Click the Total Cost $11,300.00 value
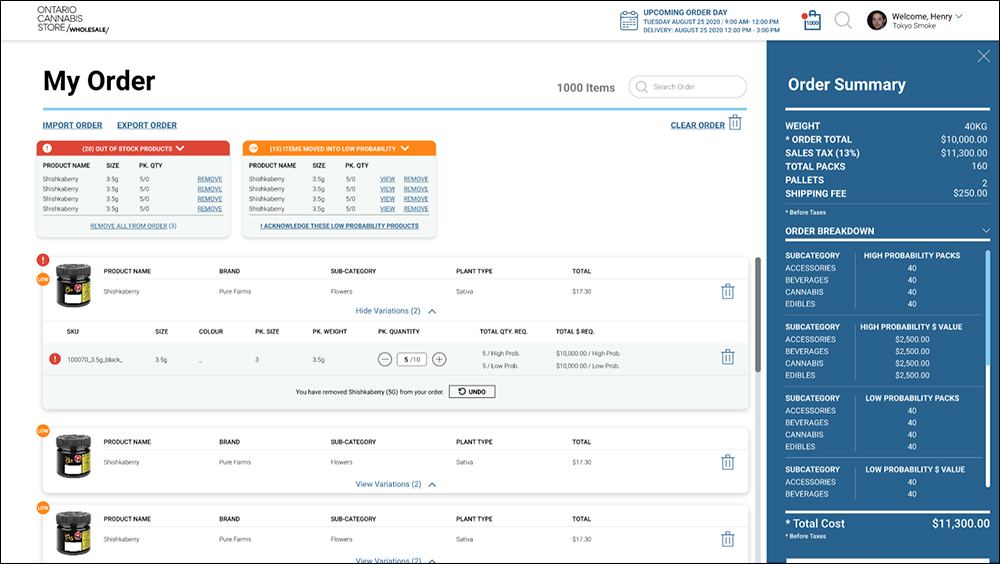 [x=960, y=524]
